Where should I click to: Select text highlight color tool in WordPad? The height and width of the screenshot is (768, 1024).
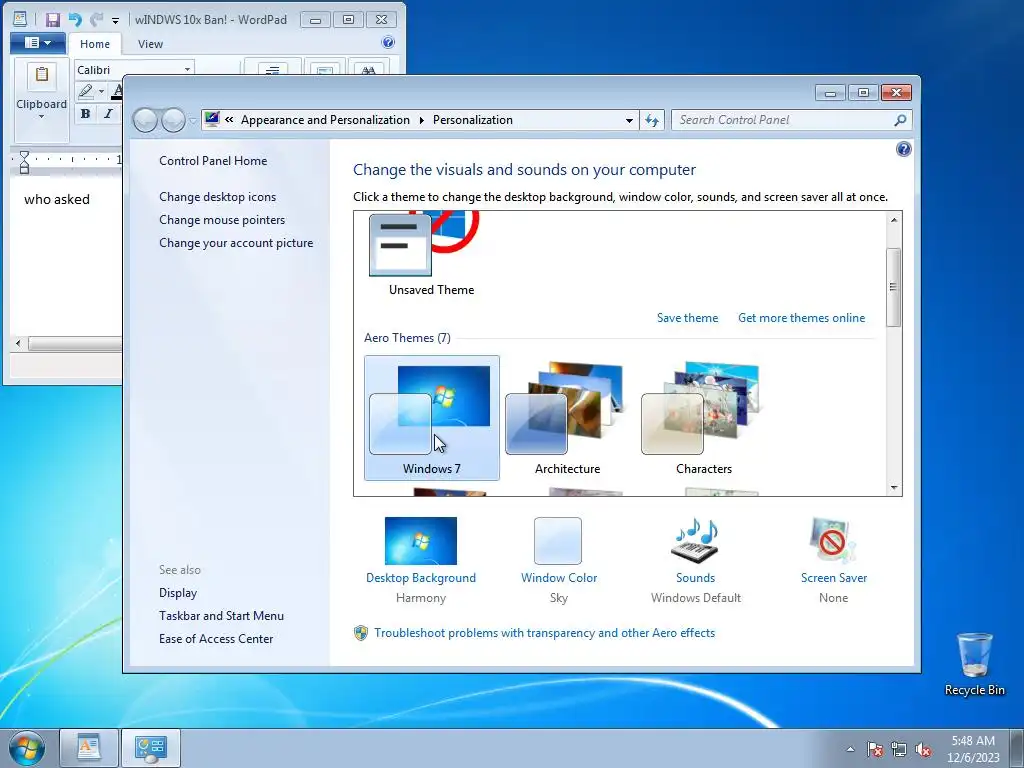(86, 91)
